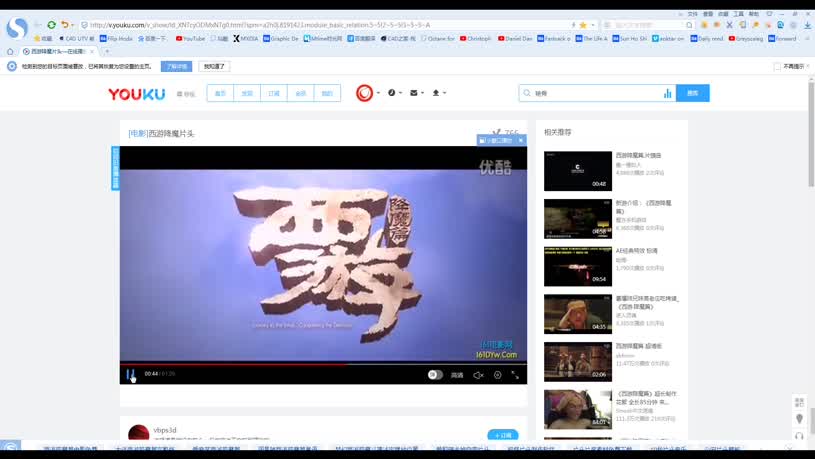This screenshot has width=815, height=459.
Task: Click the last Youku nav tab 我的
Action: [x=327, y=94]
